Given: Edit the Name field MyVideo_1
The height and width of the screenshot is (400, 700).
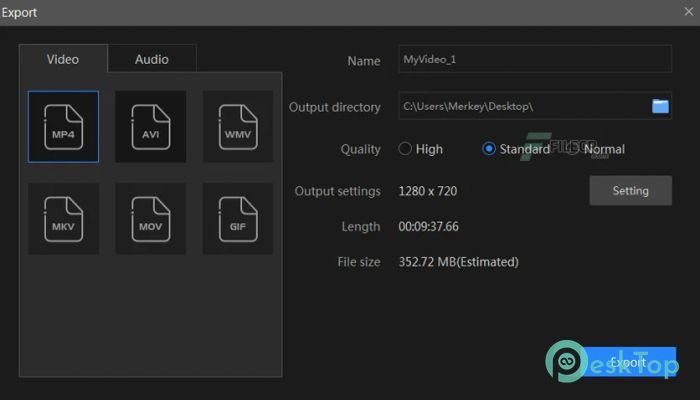Looking at the screenshot, I should [x=535, y=59].
